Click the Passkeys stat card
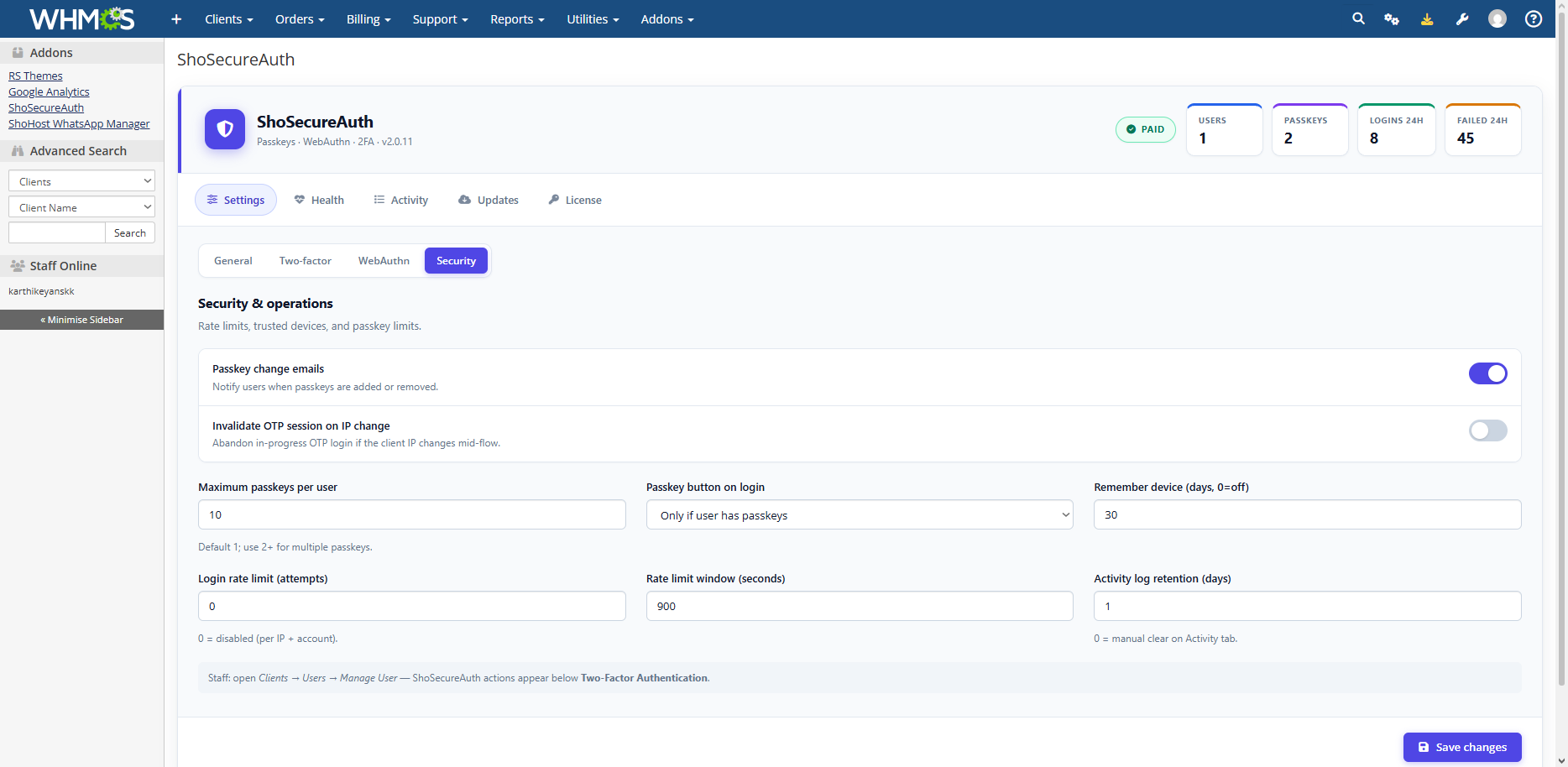 pos(1310,129)
